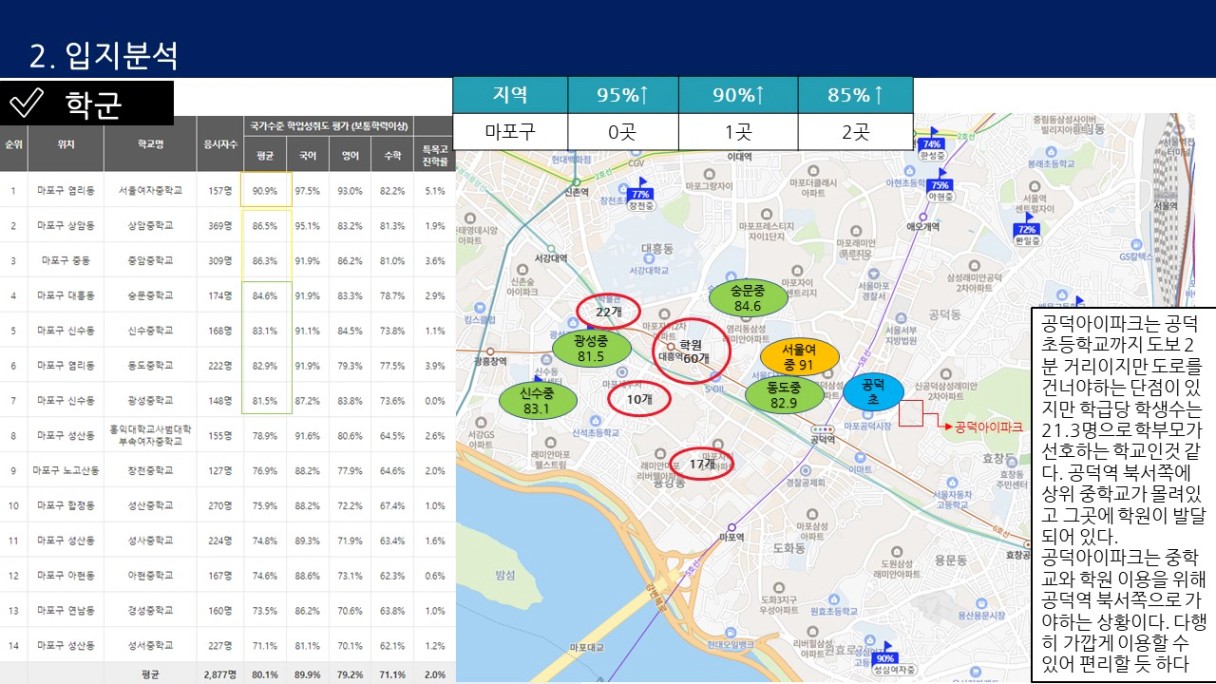Click the 성서중학교 school name cell
The width and height of the screenshot is (1216, 684).
[x=151, y=645]
